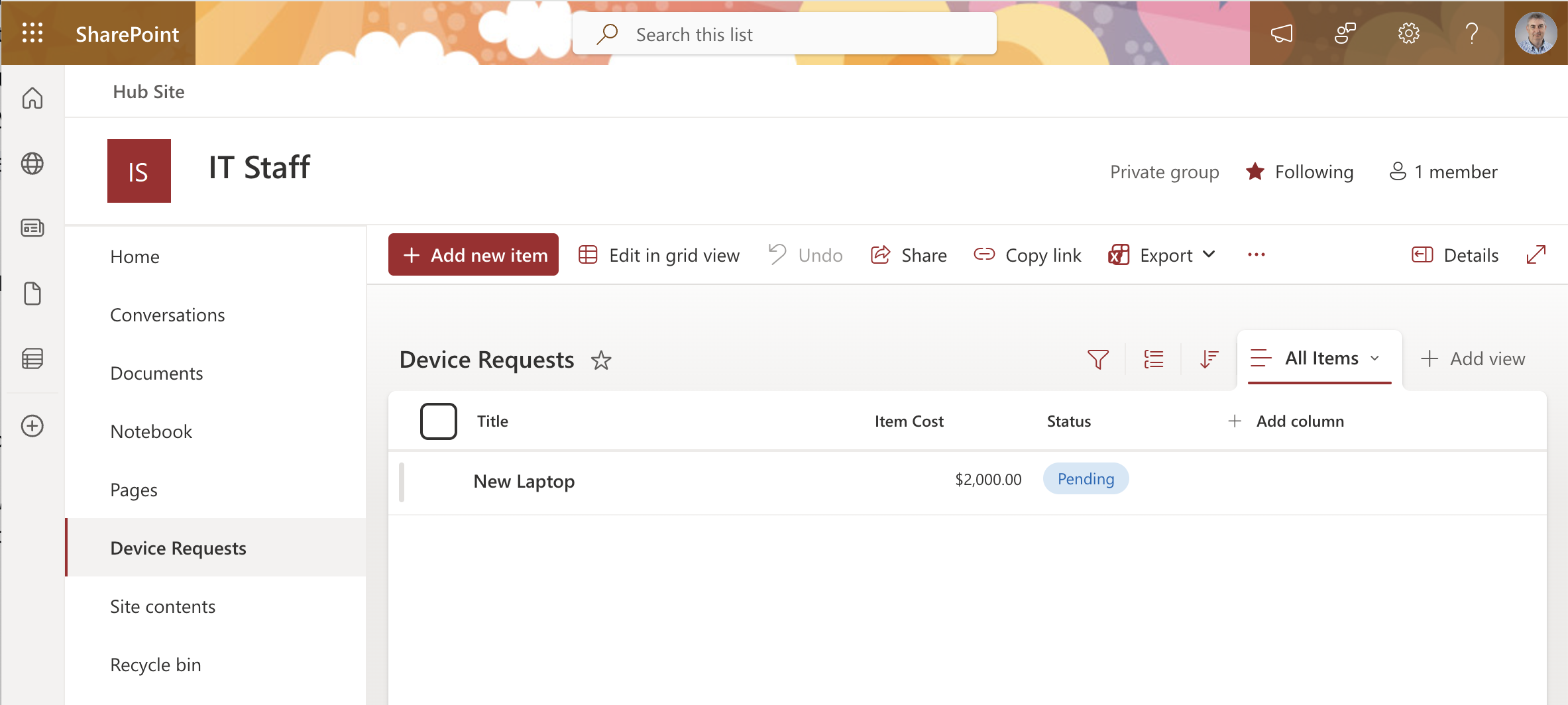The width and height of the screenshot is (1568, 705).
Task: Open the Status column header menu
Action: click(1068, 421)
